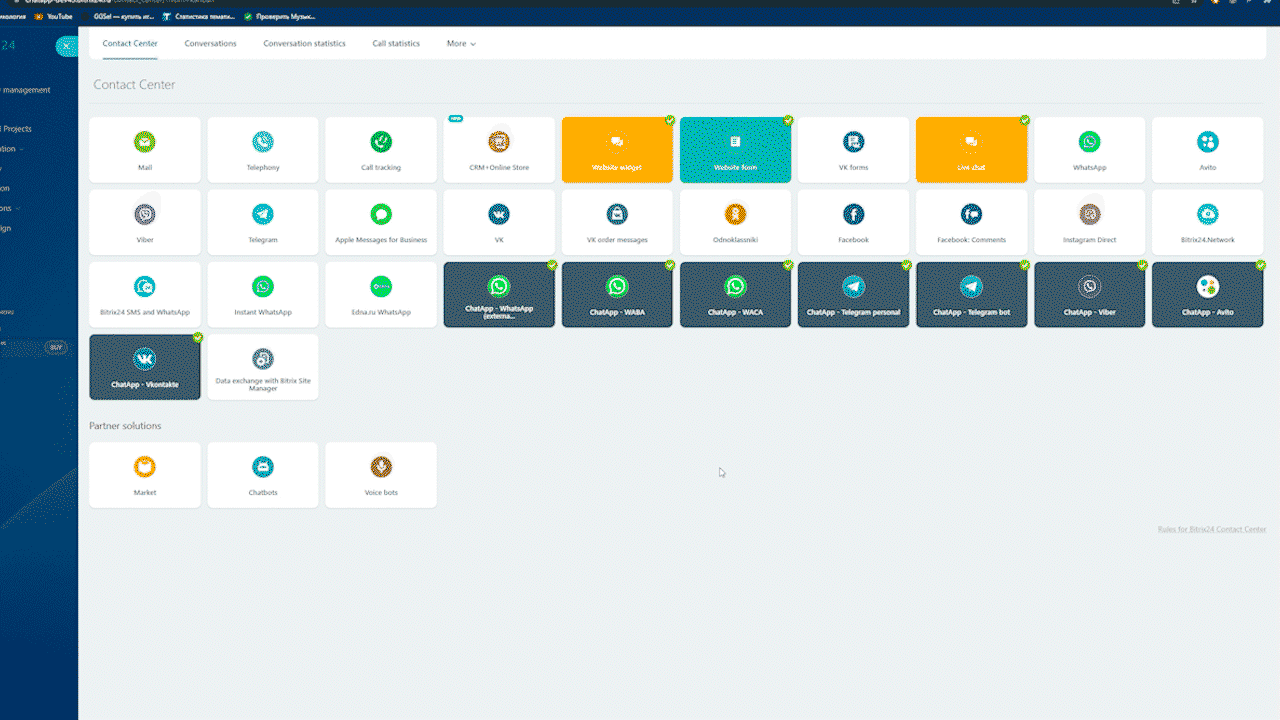Open ChatApp - Telegram bot tile
1280x720 pixels.
point(971,295)
